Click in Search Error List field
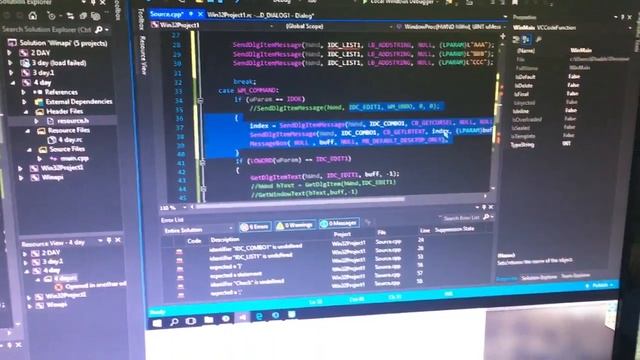640x360 pixels. tap(461, 218)
